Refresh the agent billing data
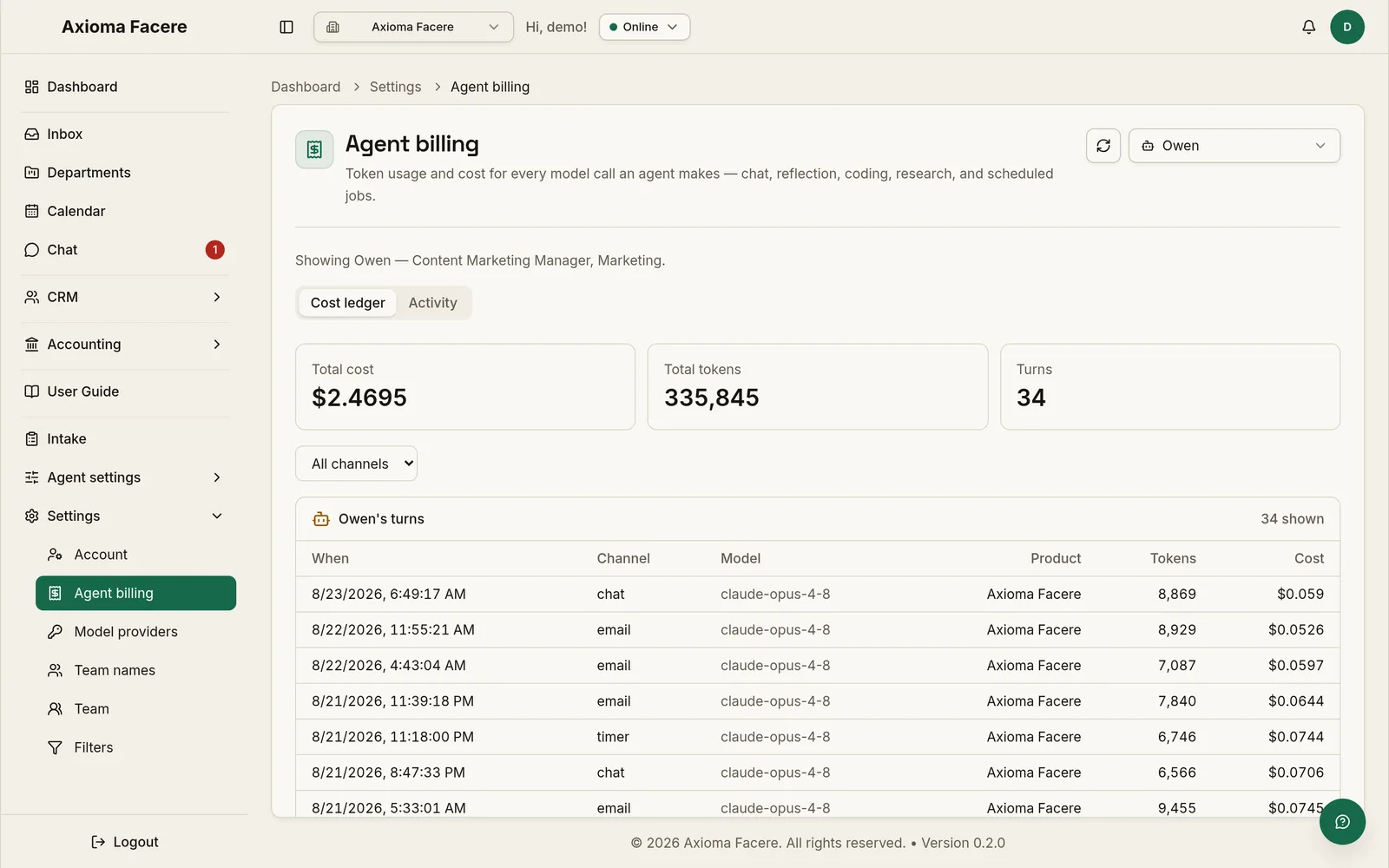 1103,146
